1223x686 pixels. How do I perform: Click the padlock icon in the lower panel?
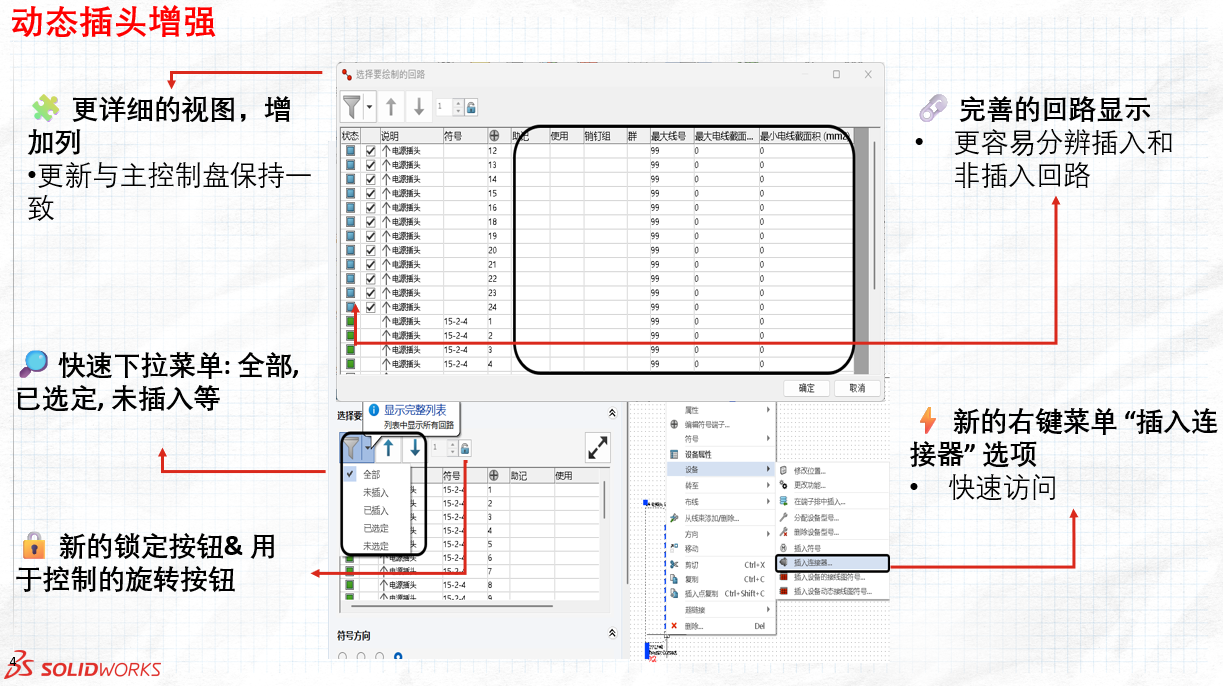(x=465, y=449)
